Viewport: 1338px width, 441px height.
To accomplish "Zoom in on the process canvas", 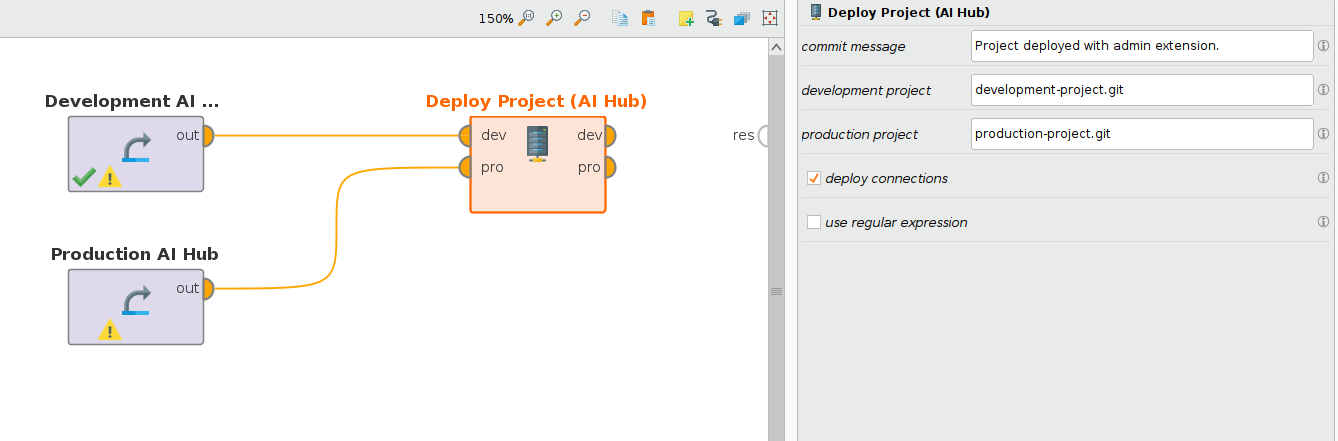I will tap(554, 18).
